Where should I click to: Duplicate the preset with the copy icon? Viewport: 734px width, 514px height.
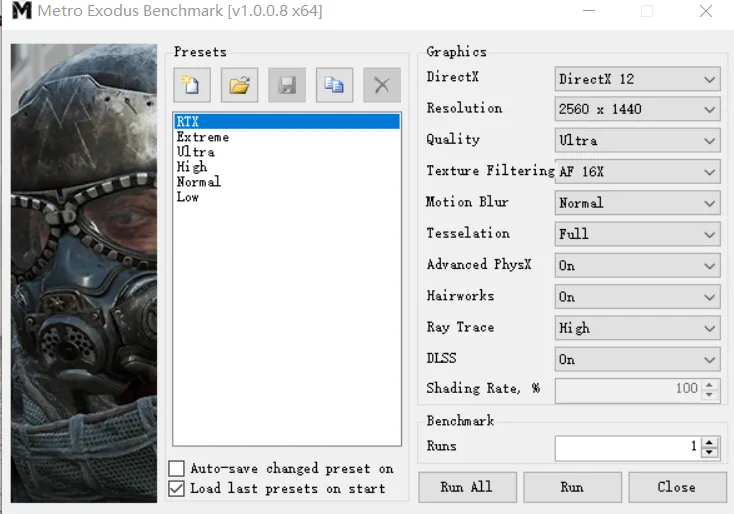334,85
